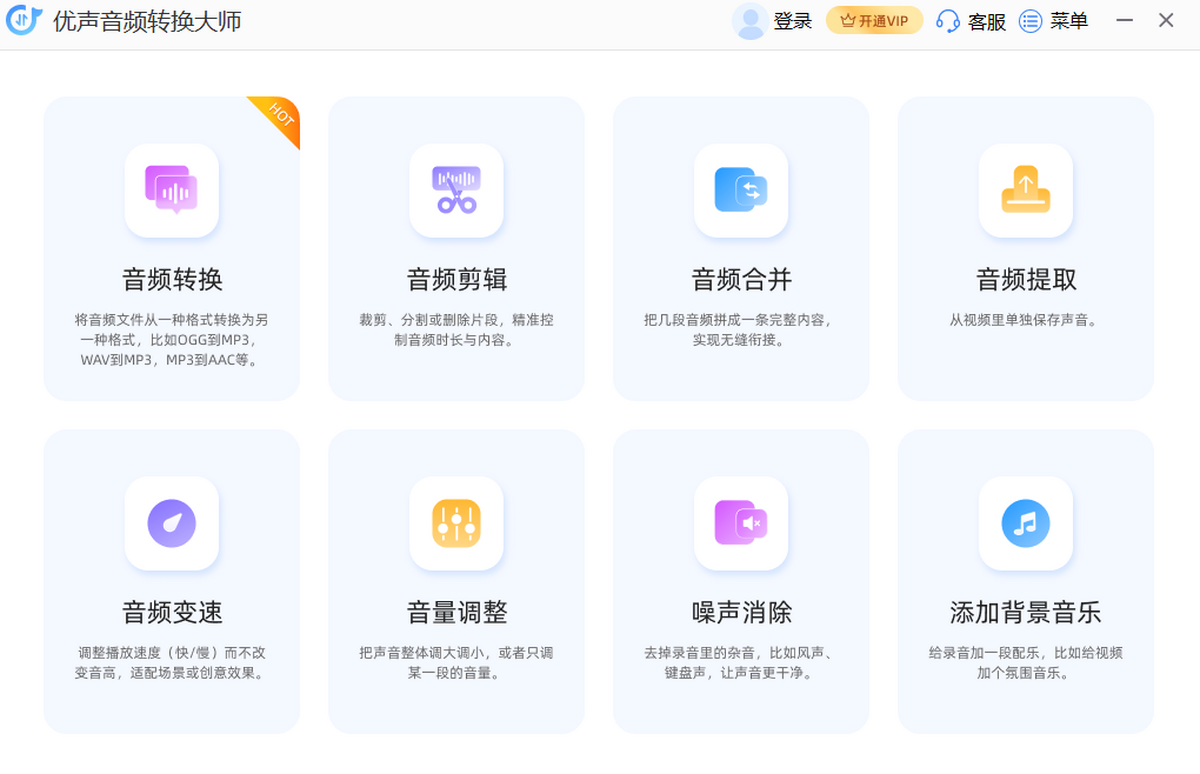Open the 音频剪辑 scissors editing icon

456,191
